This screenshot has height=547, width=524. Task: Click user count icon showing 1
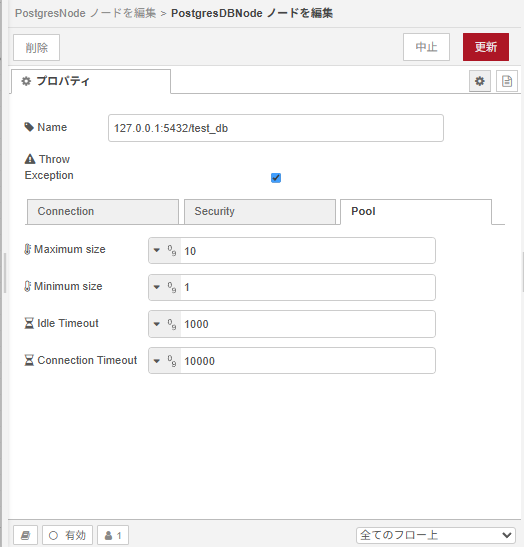[113, 535]
